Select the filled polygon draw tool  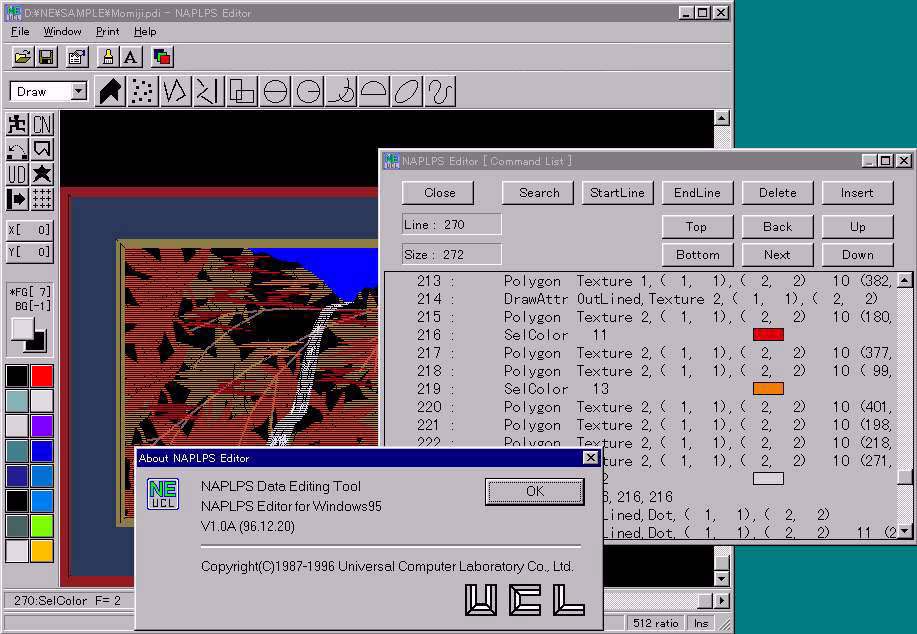point(110,92)
